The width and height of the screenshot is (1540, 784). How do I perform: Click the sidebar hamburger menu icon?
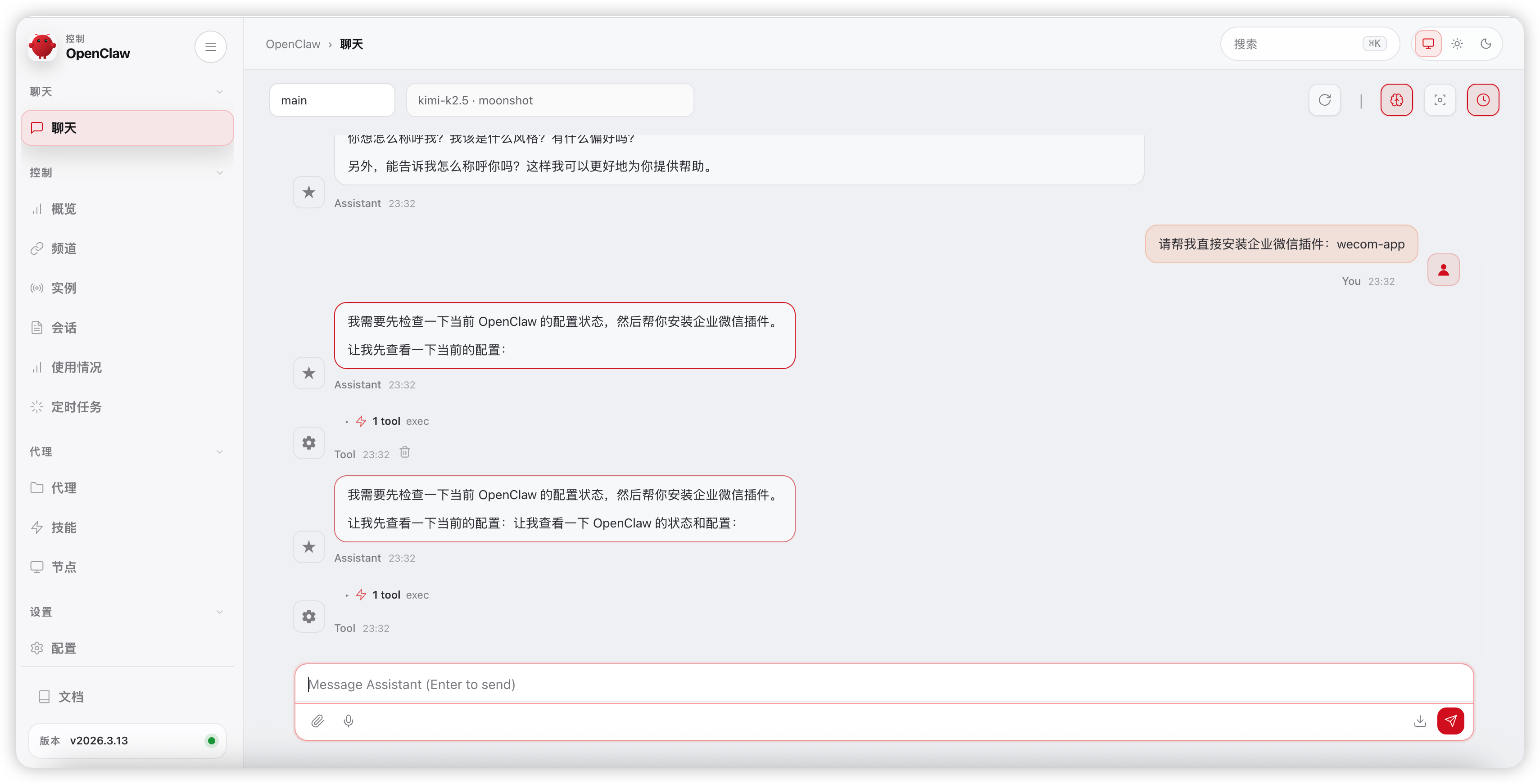(210, 47)
